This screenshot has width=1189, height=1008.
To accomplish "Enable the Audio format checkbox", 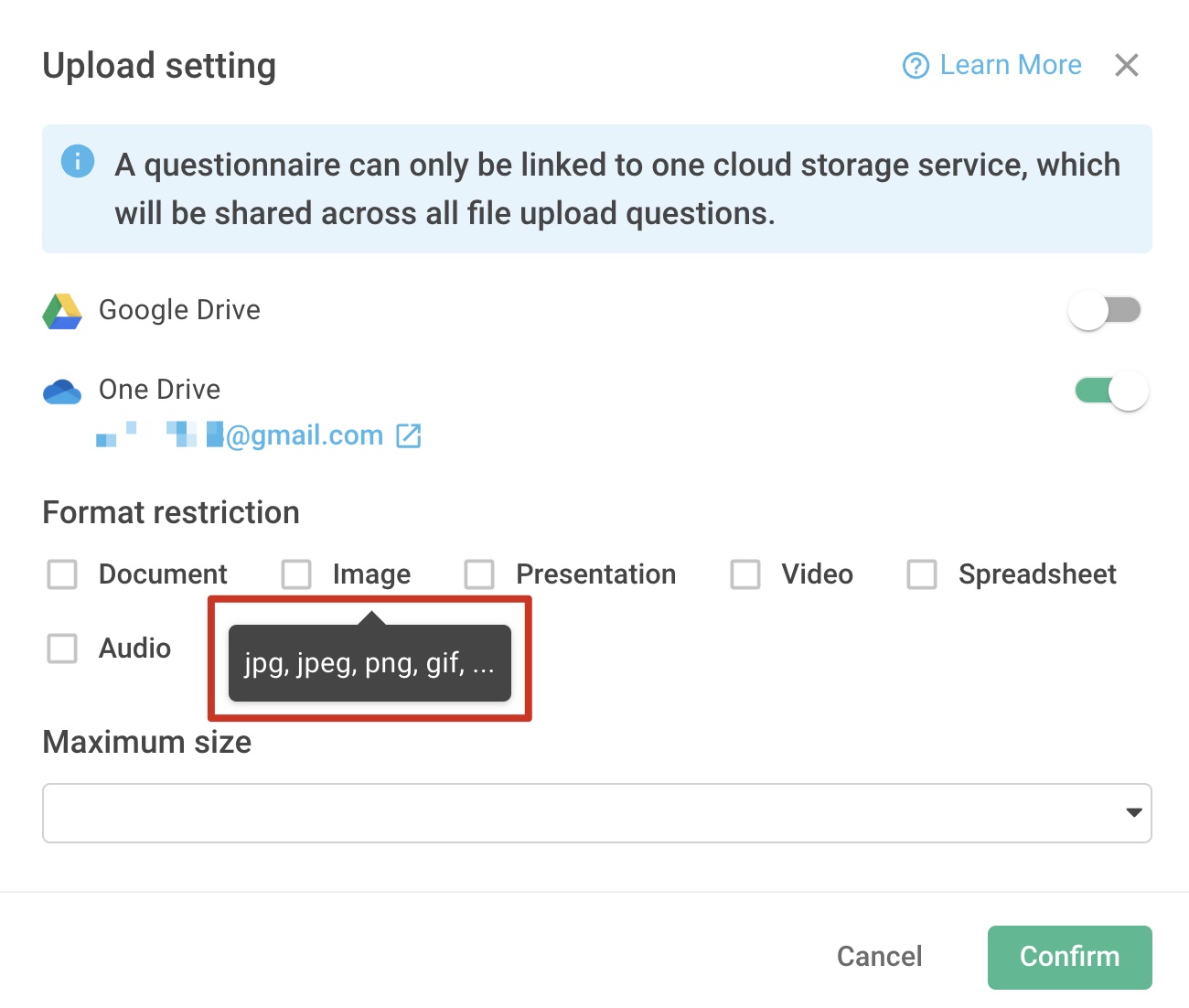I will click(x=61, y=649).
